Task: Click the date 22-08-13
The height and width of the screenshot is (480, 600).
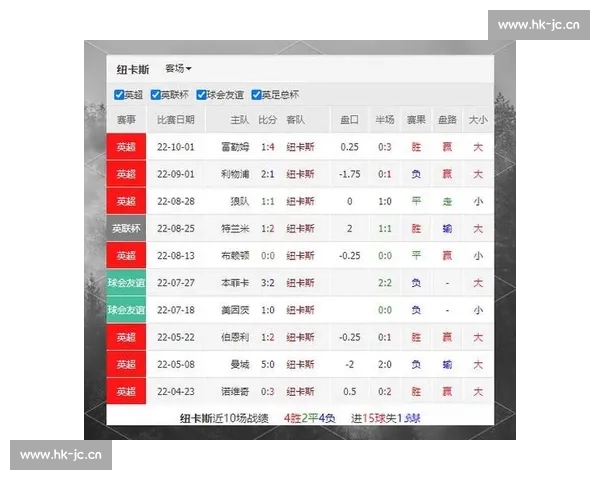Action: pyautogui.click(x=176, y=256)
